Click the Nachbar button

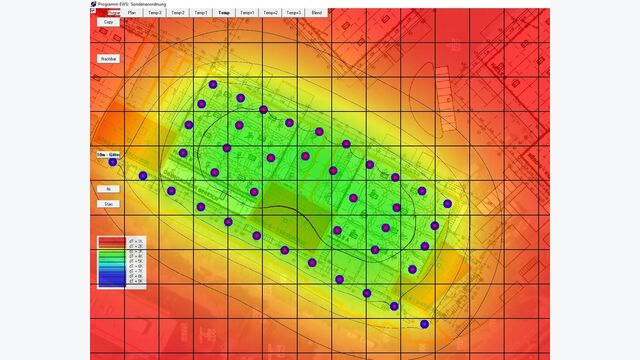tap(109, 59)
